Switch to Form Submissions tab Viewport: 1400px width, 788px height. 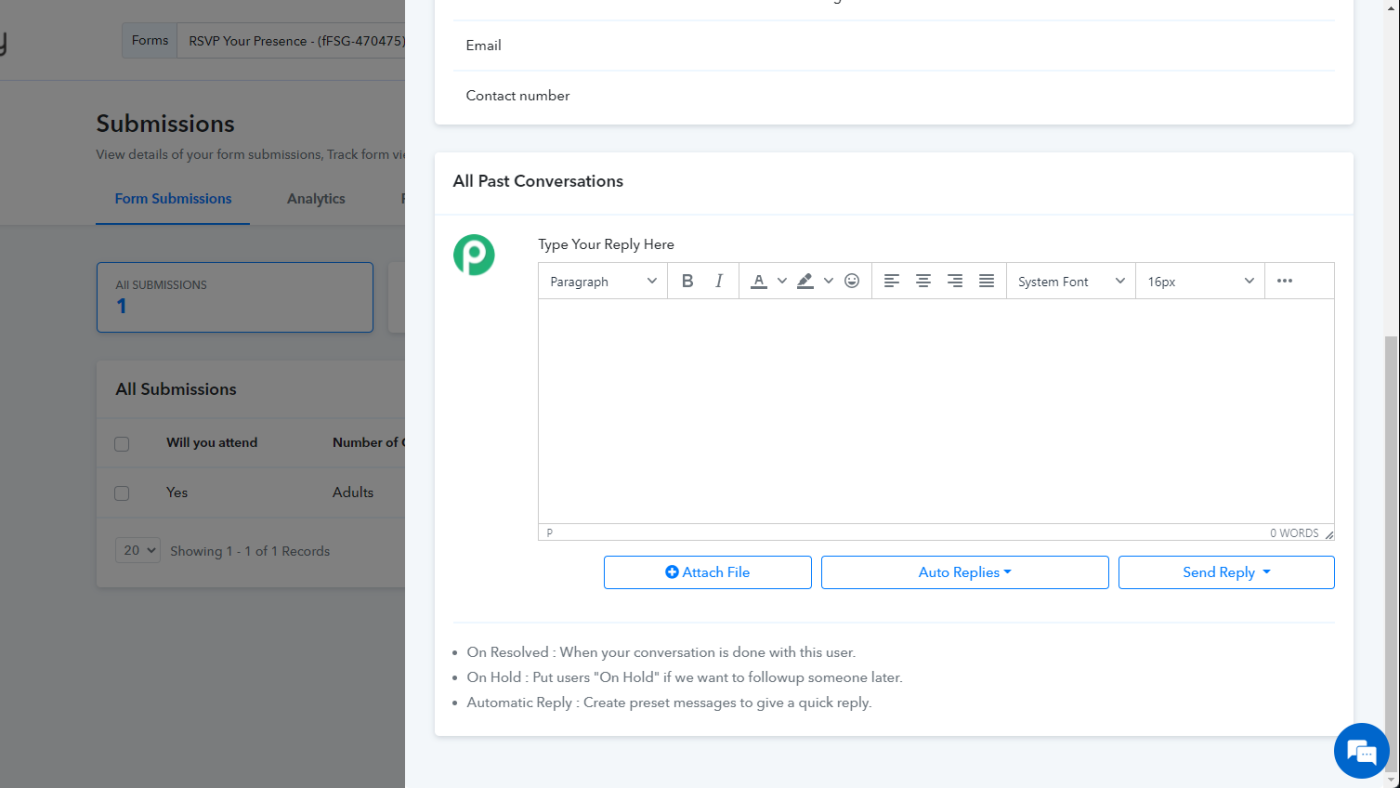coord(173,198)
